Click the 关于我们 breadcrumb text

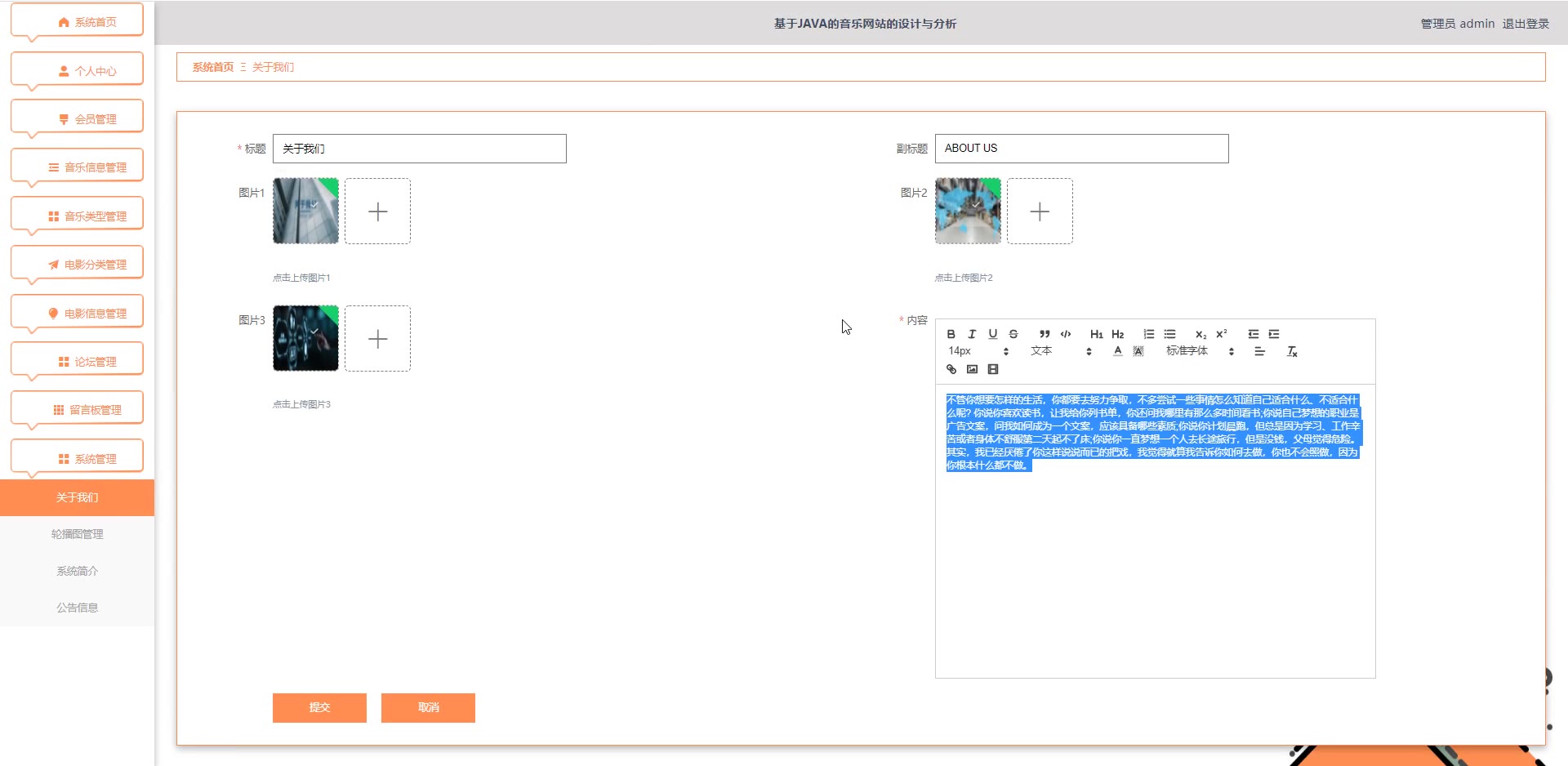273,67
